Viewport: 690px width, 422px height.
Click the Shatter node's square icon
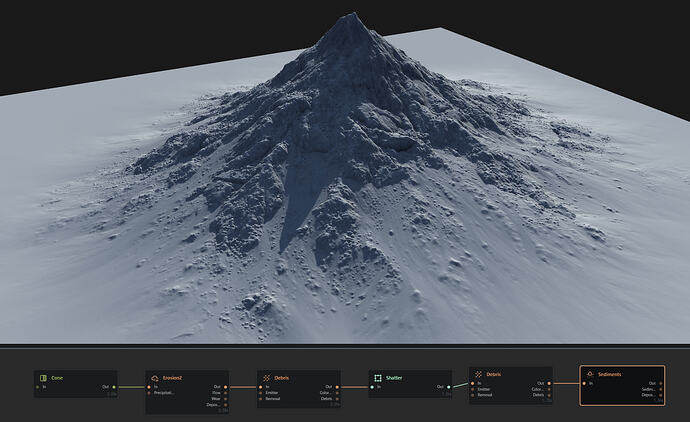378,378
